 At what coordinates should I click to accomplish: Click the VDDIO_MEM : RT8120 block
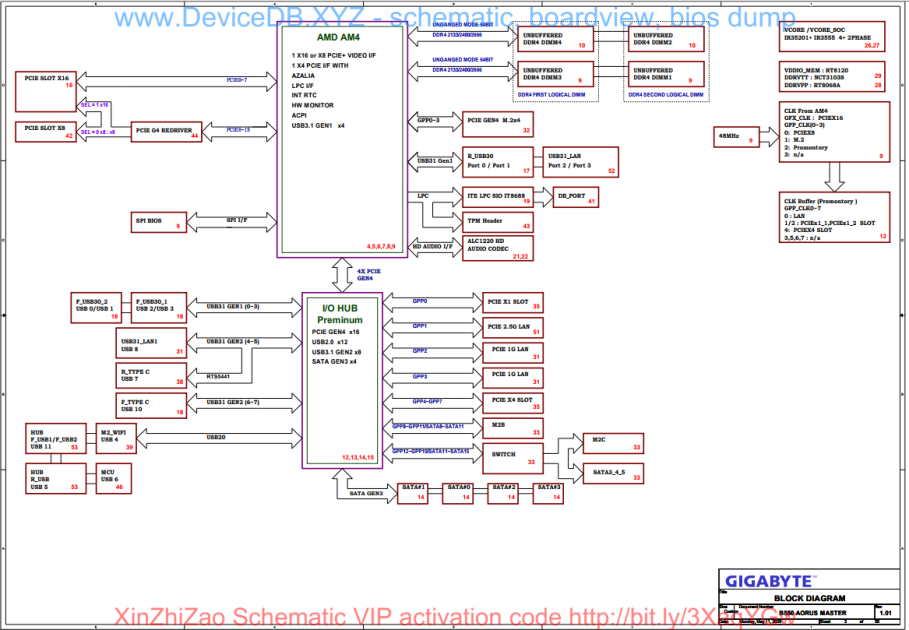(832, 77)
